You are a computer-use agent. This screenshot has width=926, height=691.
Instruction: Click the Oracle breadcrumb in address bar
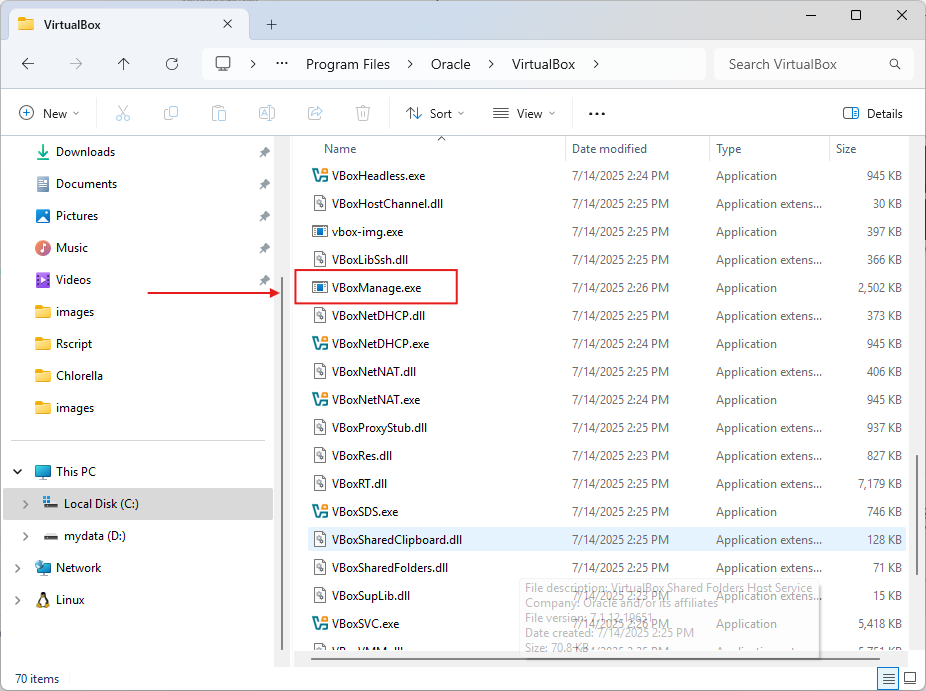tap(450, 64)
